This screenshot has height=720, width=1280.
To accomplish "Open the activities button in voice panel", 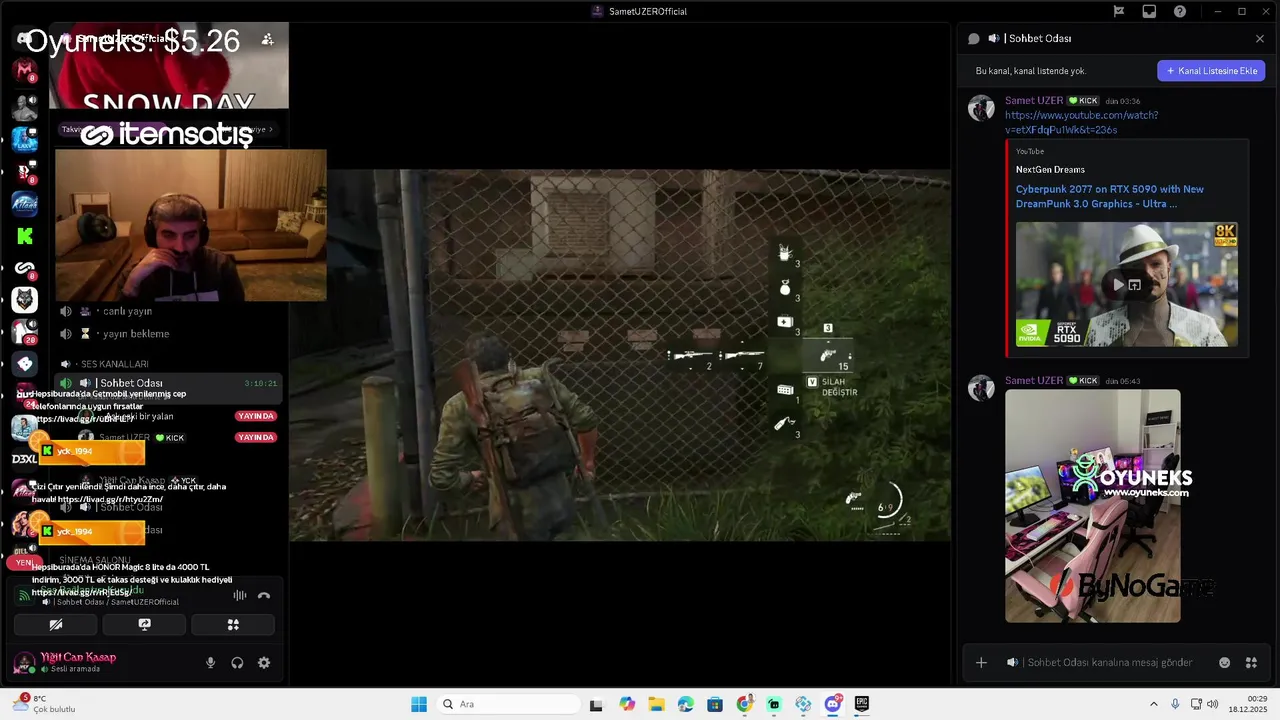I will pos(233,624).
